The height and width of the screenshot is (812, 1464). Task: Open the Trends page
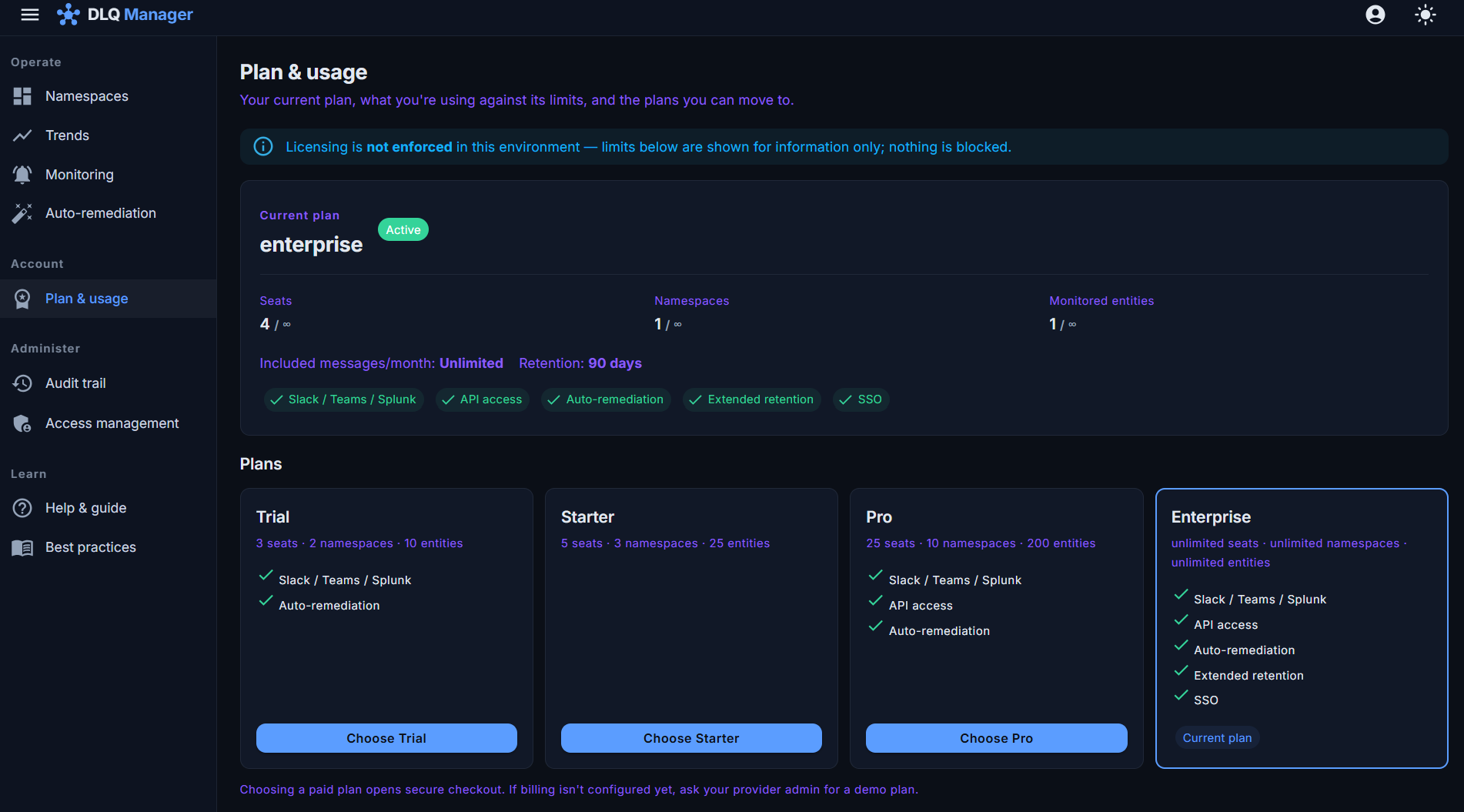coord(108,135)
